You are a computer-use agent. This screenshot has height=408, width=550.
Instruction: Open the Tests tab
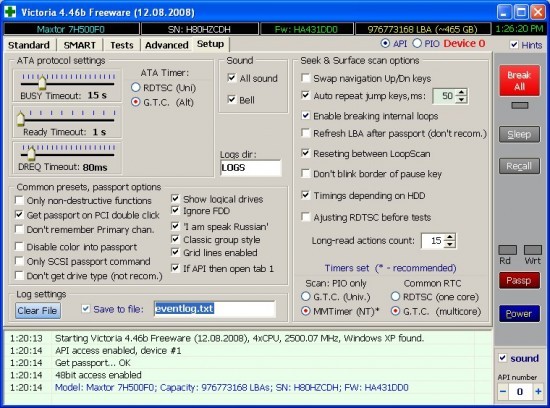coord(122,45)
